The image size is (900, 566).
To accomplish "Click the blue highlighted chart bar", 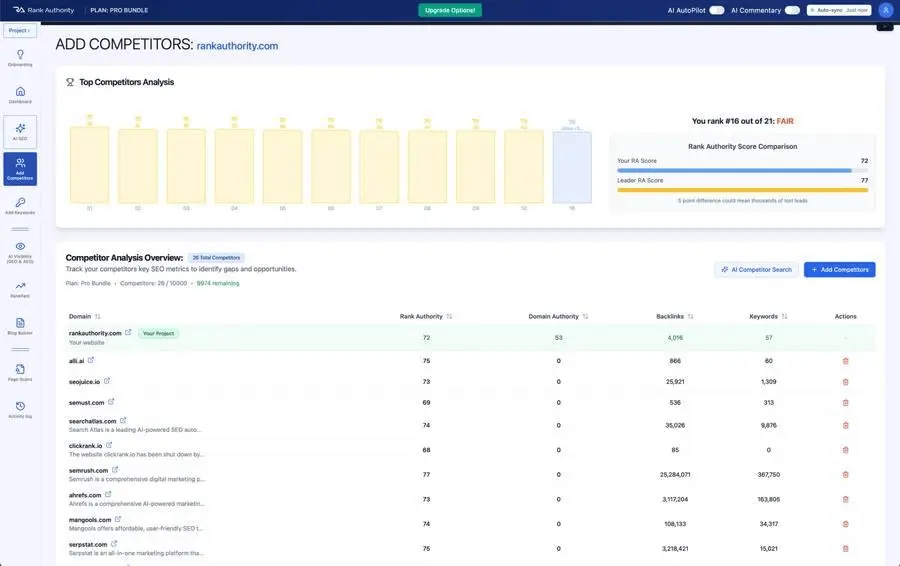I will click(x=572, y=167).
